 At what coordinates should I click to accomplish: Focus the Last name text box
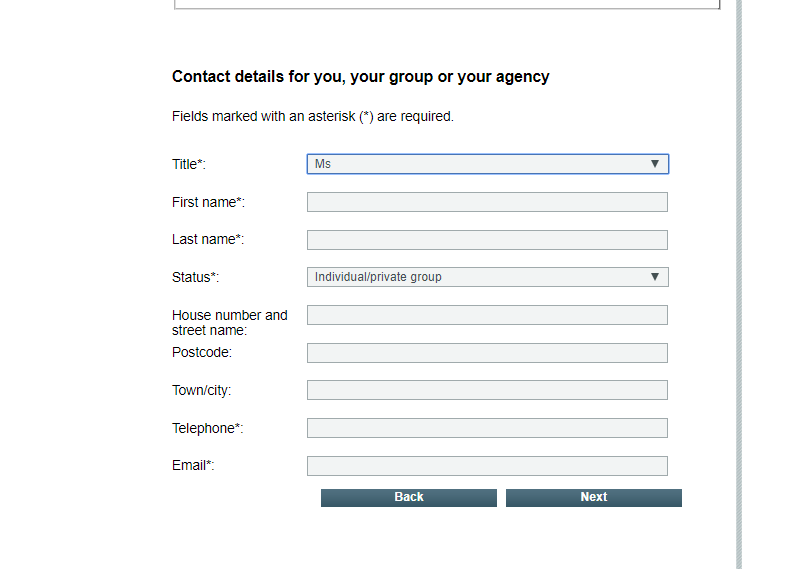487,240
